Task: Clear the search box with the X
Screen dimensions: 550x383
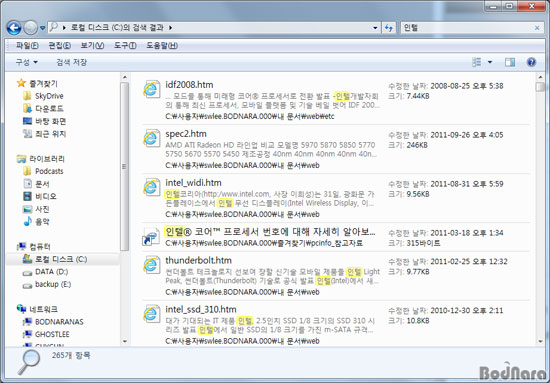Action: [537, 28]
